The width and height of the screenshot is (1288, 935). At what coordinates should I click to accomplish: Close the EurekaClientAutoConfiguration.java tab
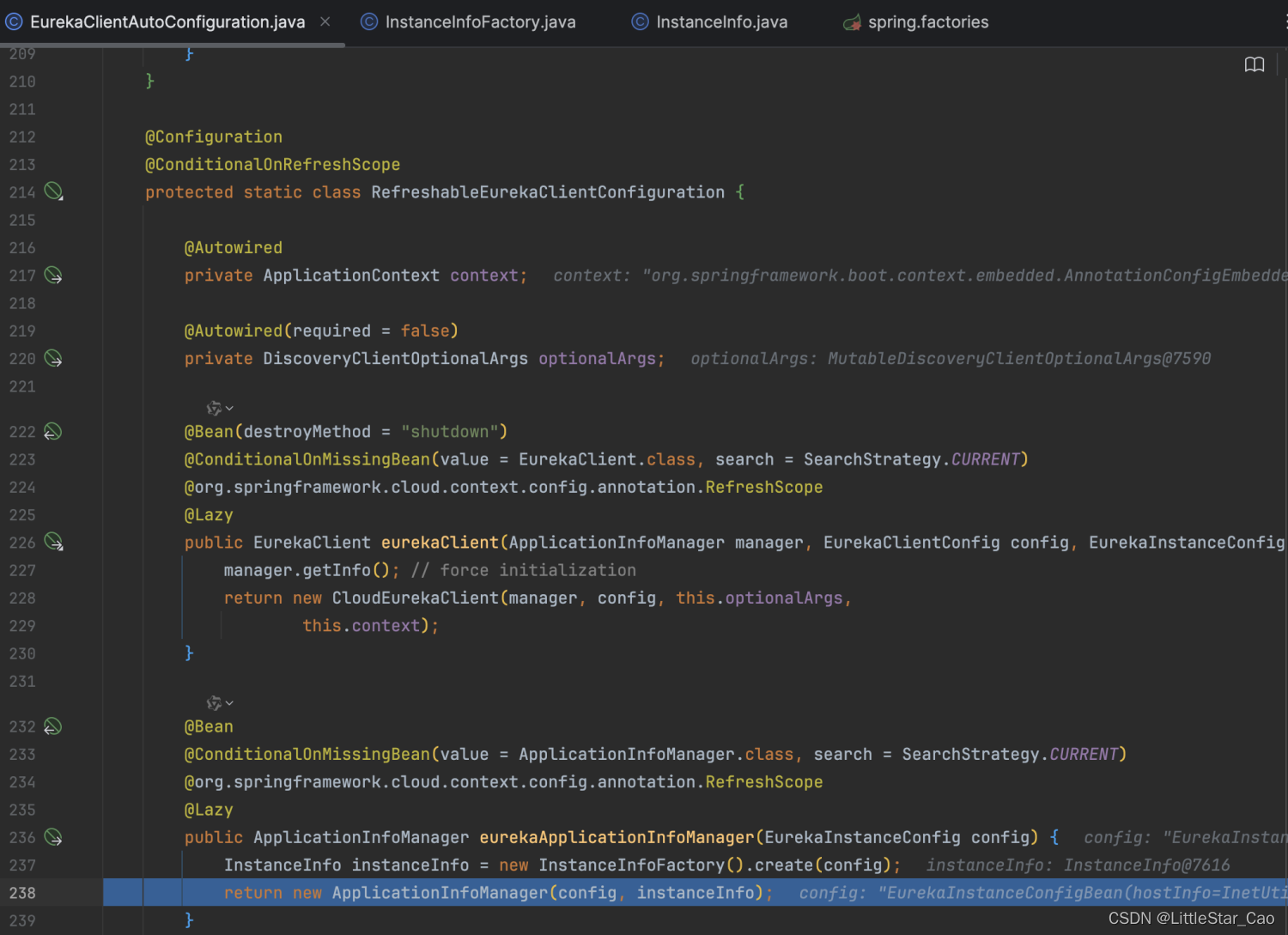[325, 21]
